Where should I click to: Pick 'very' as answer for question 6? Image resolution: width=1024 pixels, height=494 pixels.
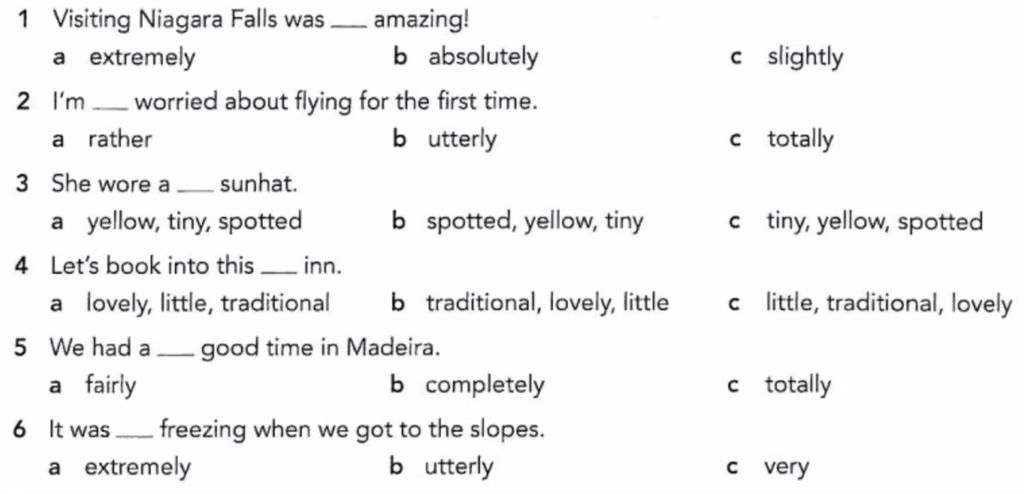tap(787, 468)
